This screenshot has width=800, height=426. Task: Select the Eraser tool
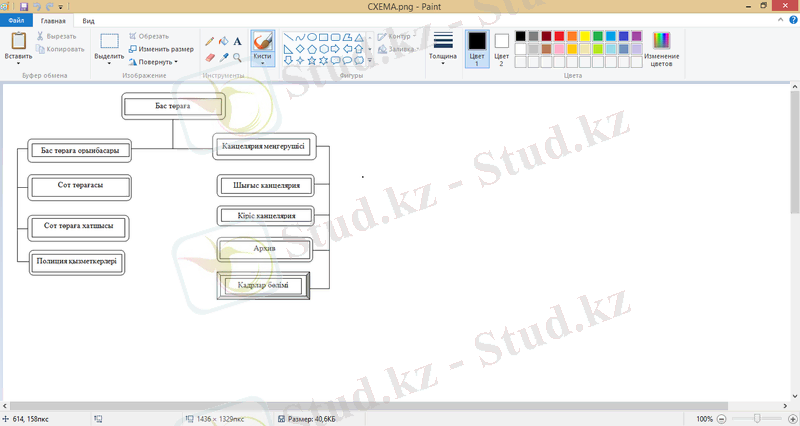point(210,58)
